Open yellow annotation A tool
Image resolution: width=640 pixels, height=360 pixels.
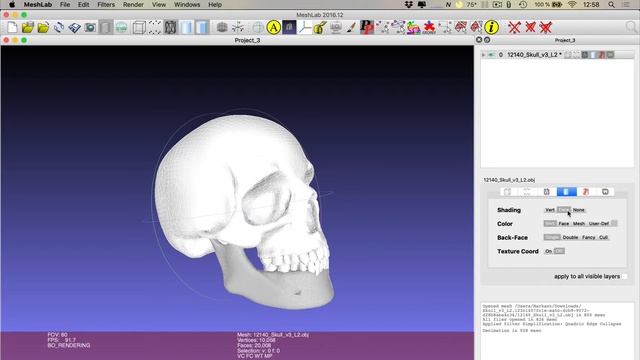pyautogui.click(x=273, y=27)
